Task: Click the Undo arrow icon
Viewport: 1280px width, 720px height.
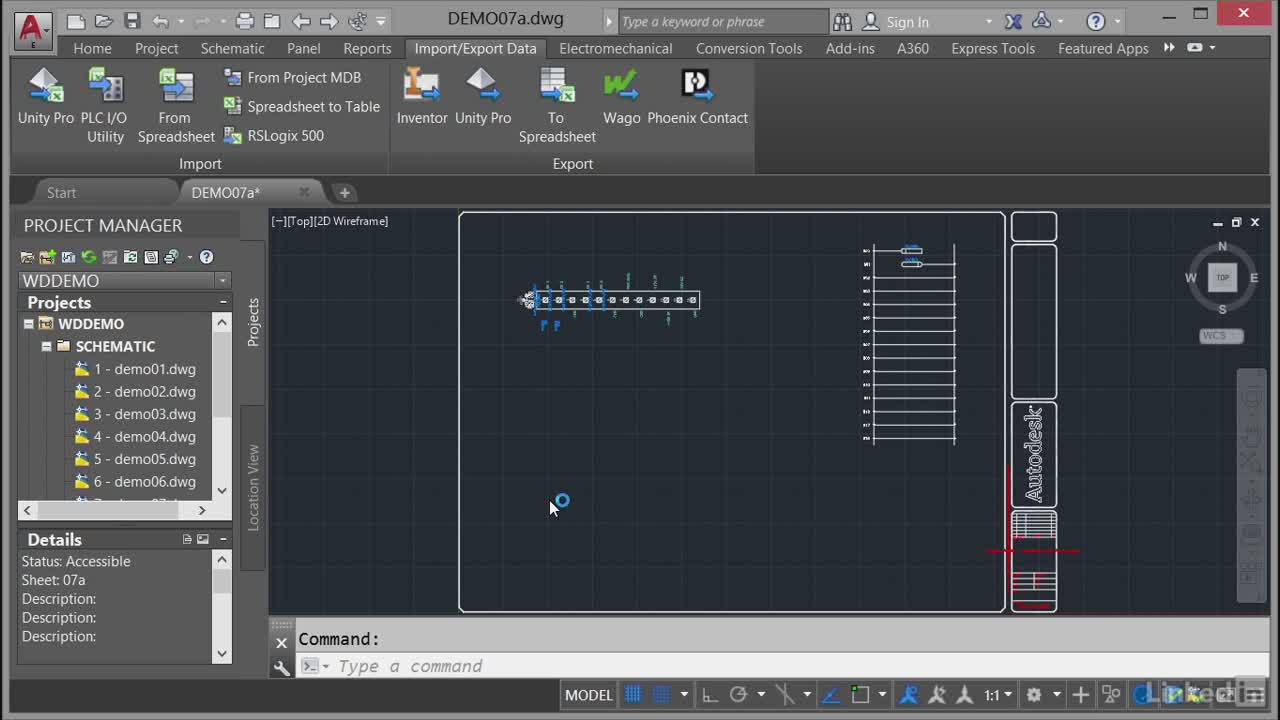Action: (161, 21)
